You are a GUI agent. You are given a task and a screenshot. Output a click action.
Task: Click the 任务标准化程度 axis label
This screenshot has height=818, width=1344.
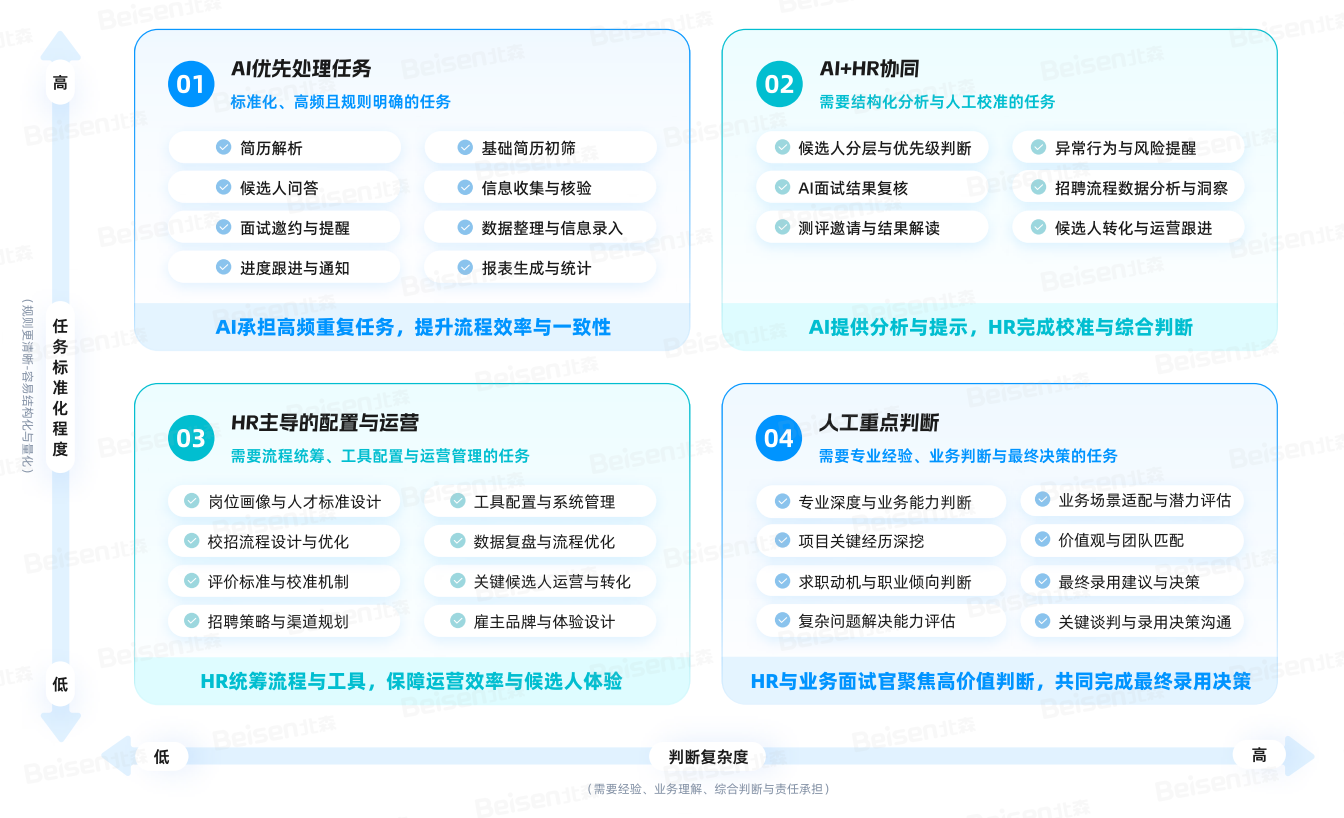point(60,387)
